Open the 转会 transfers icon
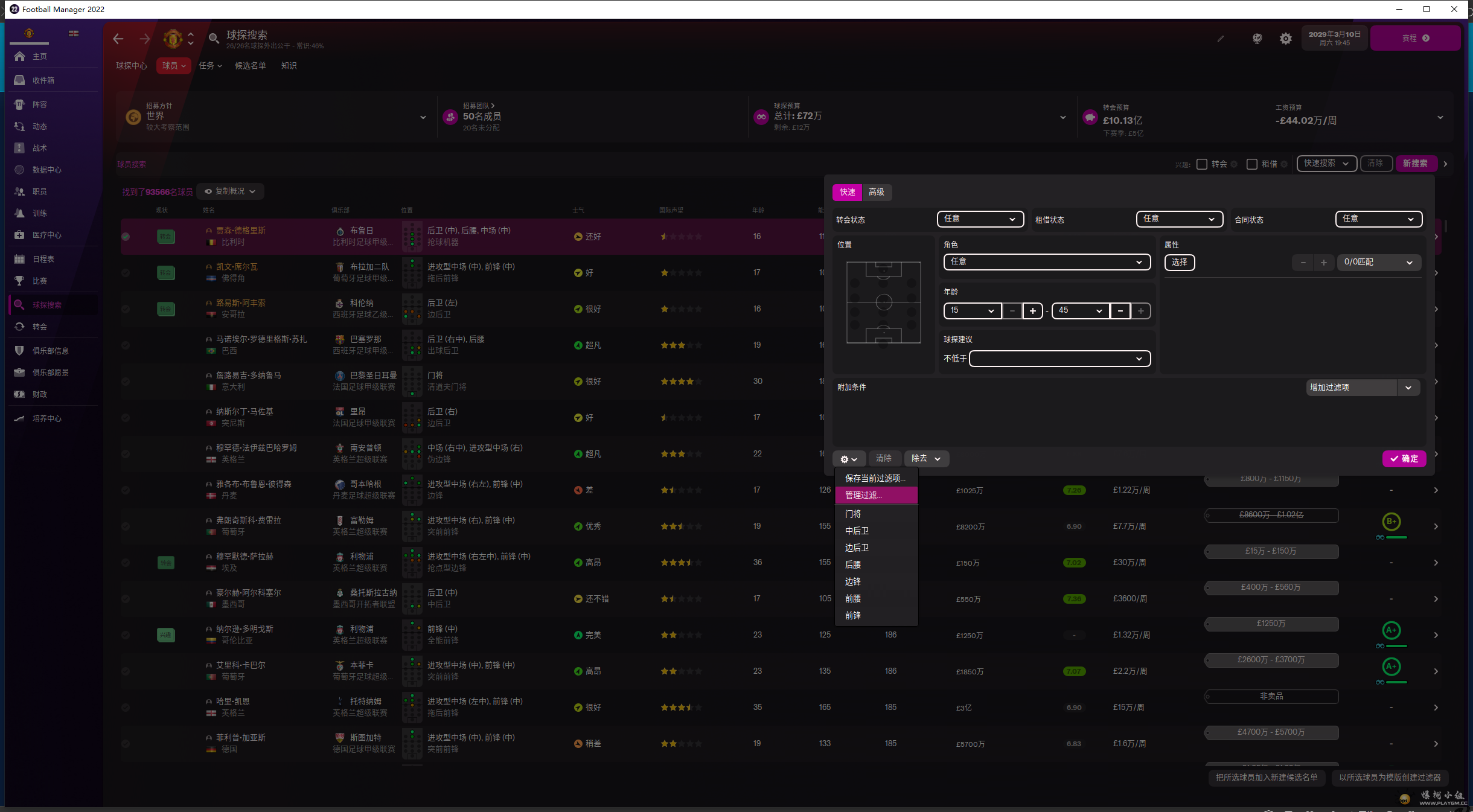 [19, 327]
